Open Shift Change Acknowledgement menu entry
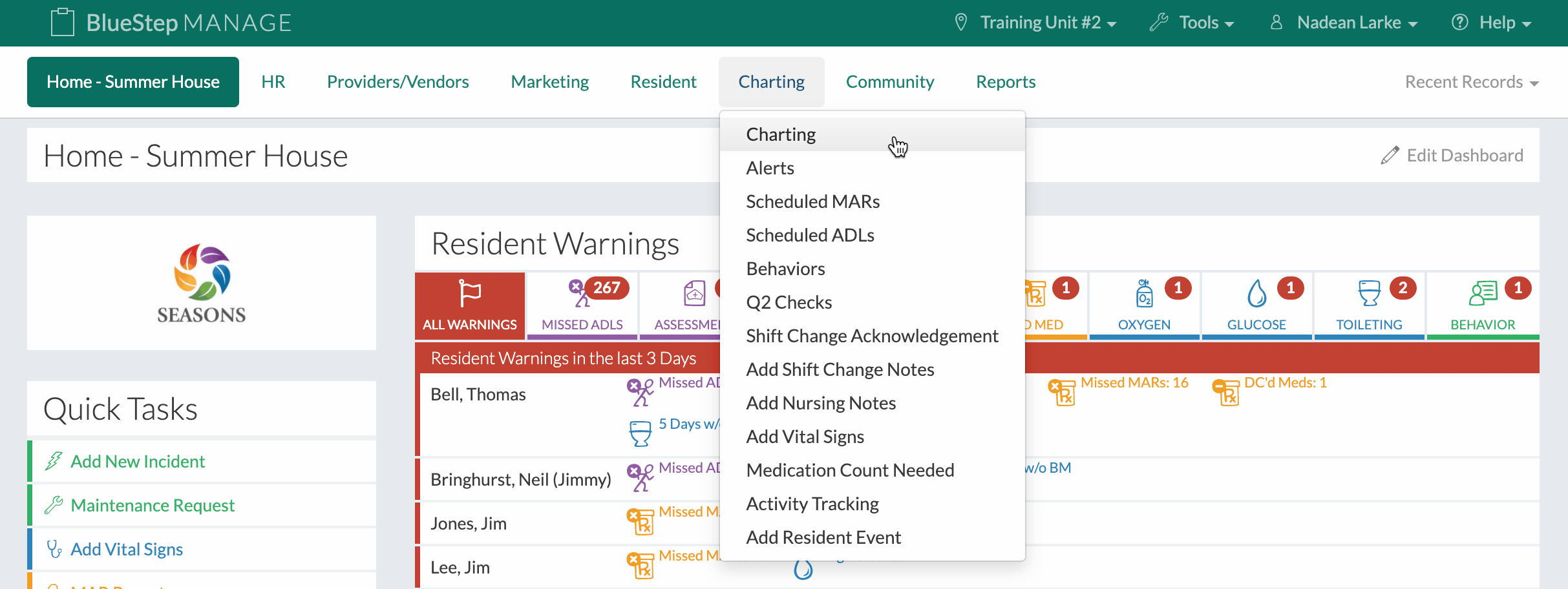The height and width of the screenshot is (589, 1568). (873, 336)
